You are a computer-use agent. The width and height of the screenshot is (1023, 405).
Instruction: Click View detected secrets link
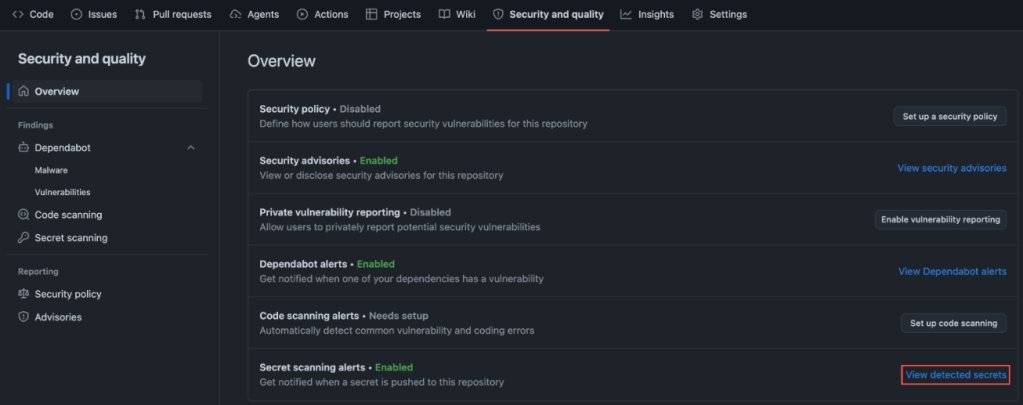[956, 374]
